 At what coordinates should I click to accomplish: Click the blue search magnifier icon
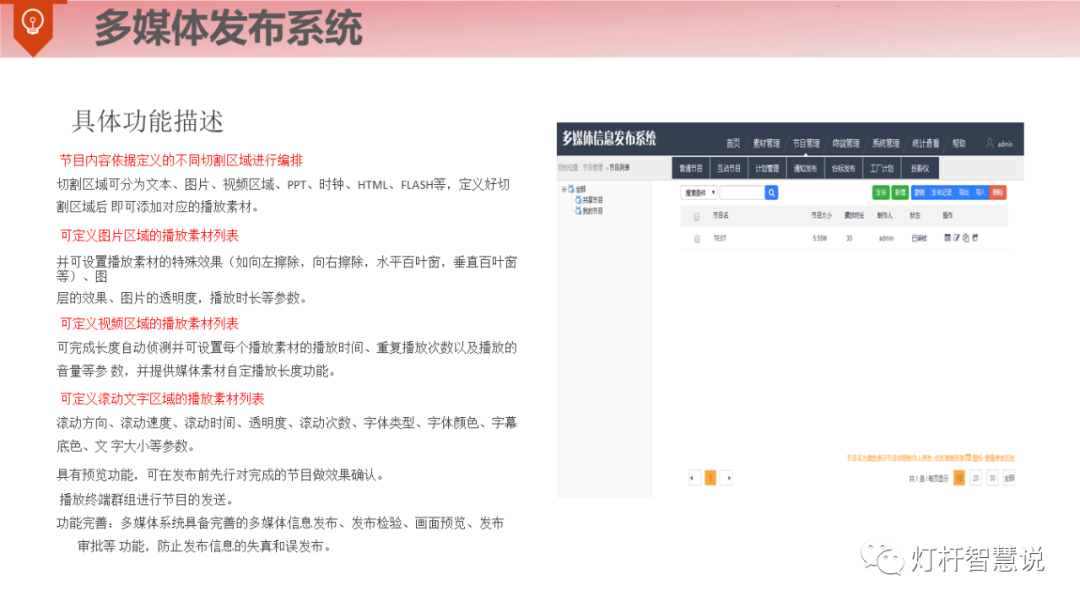click(772, 192)
